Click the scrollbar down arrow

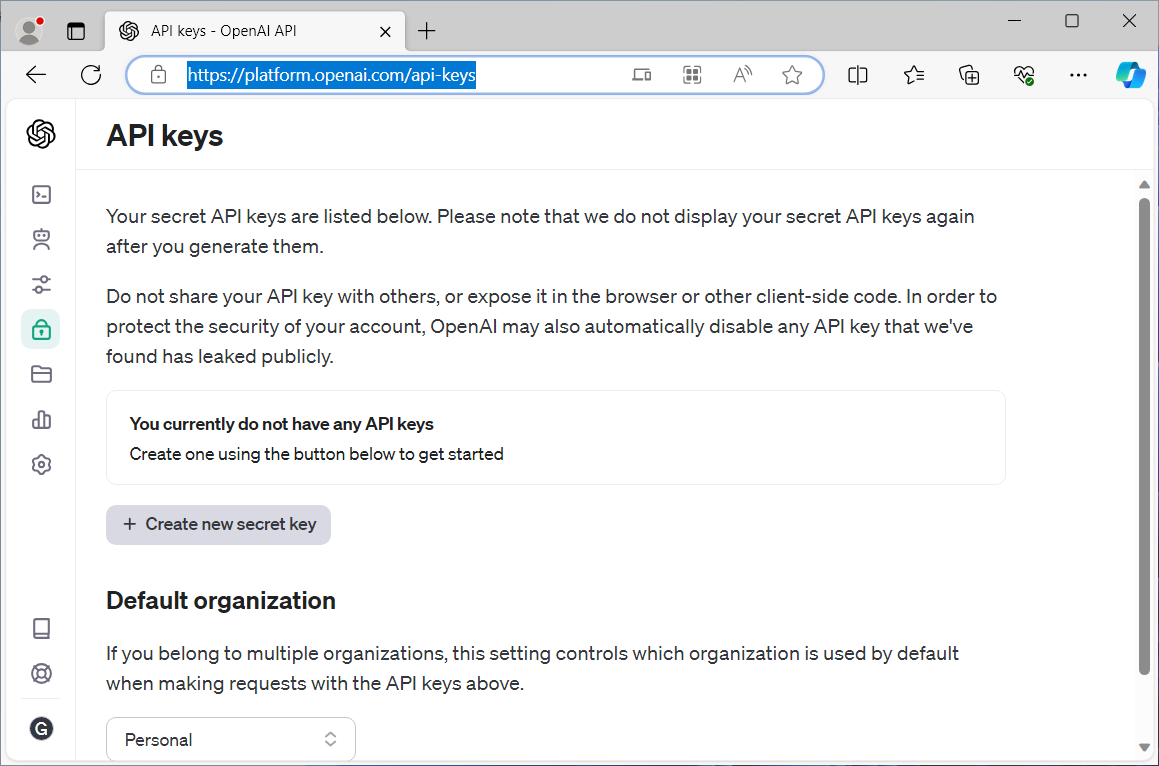pyautogui.click(x=1144, y=748)
